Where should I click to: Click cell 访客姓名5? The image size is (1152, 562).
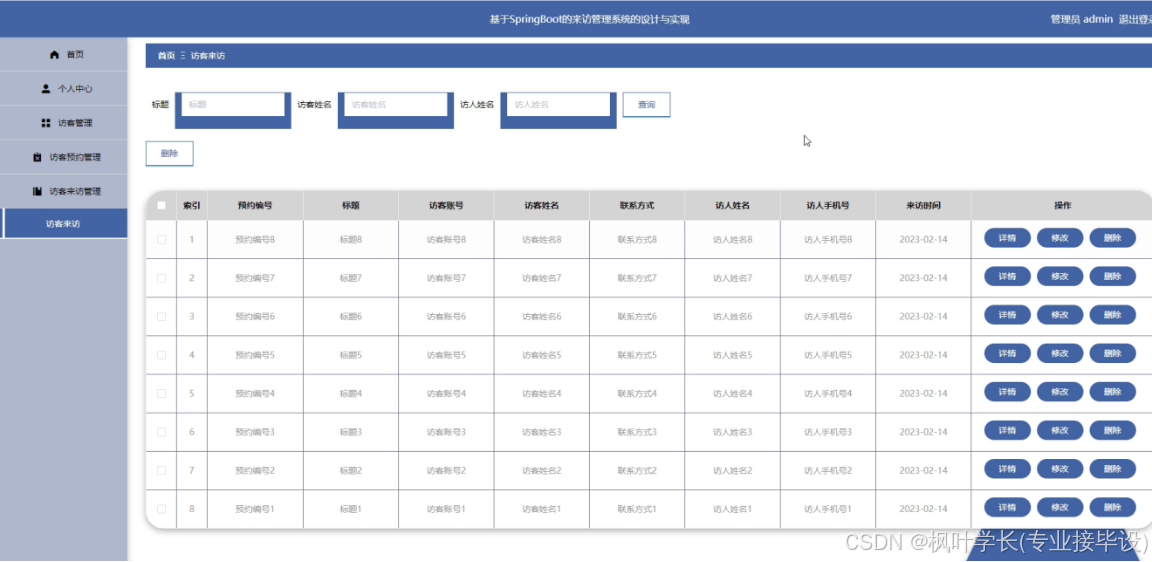pyautogui.click(x=541, y=355)
